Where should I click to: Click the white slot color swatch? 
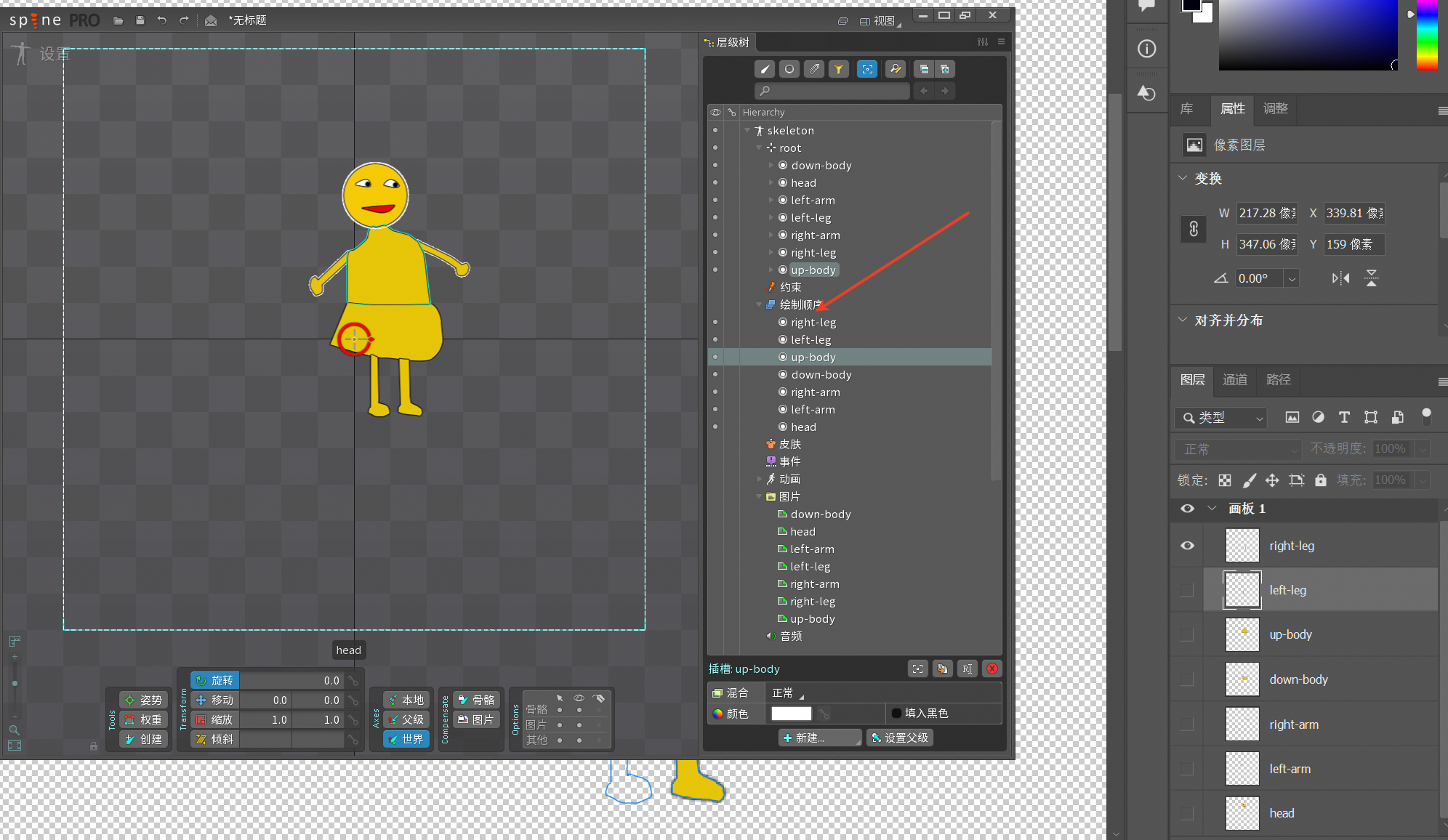pos(791,714)
